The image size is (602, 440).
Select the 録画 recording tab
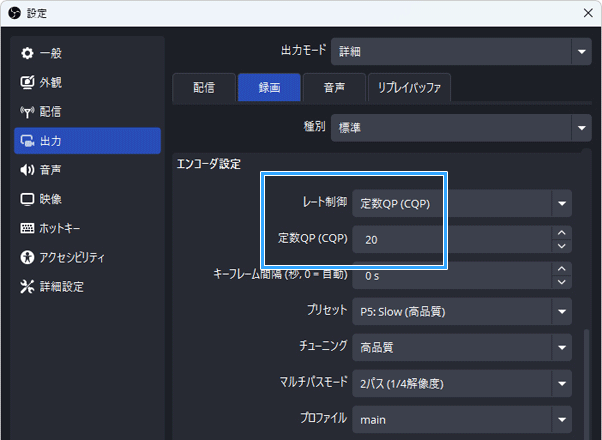(269, 88)
